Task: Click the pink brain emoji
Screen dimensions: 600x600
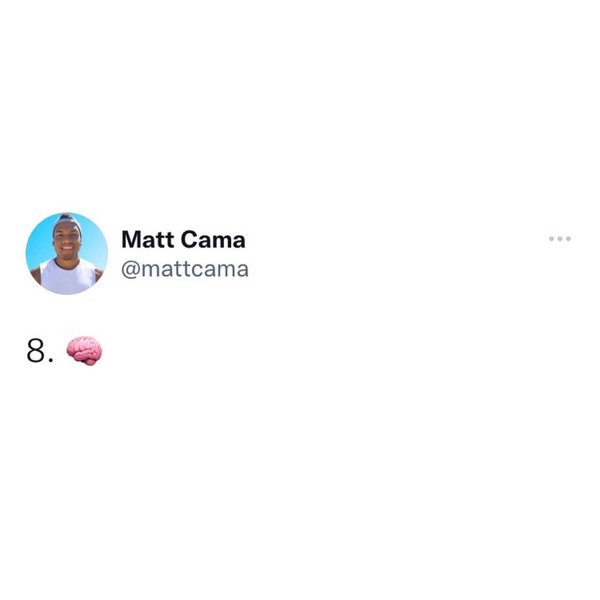Action: tap(84, 351)
